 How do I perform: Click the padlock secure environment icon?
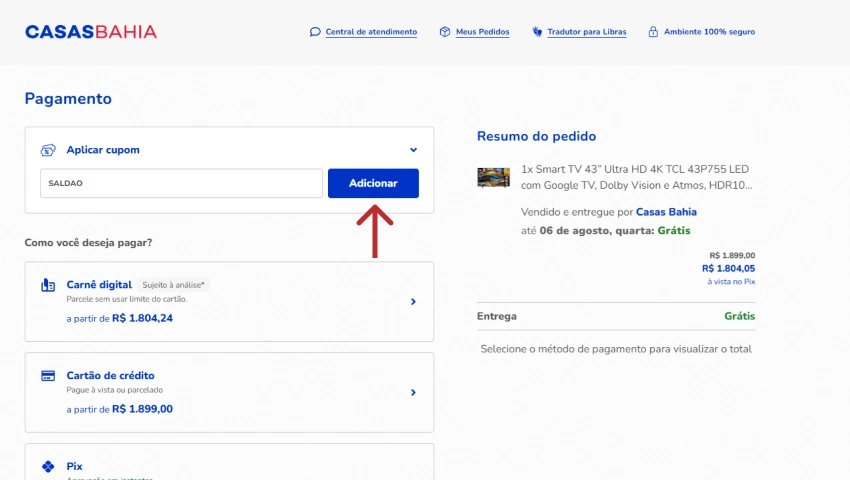click(x=653, y=31)
